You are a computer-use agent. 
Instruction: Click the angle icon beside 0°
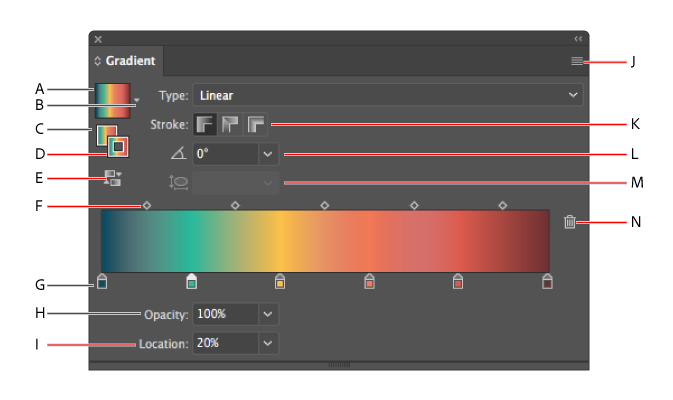(x=178, y=154)
